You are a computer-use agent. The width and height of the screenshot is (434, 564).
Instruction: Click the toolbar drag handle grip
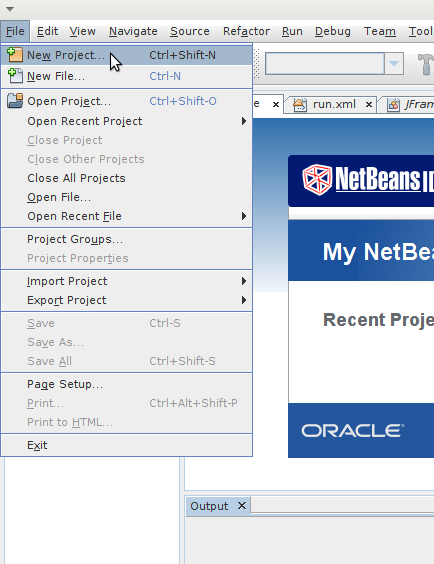256,64
